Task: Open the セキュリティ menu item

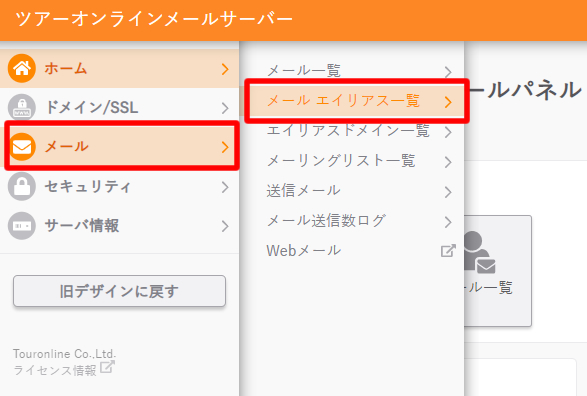Action: click(x=119, y=186)
